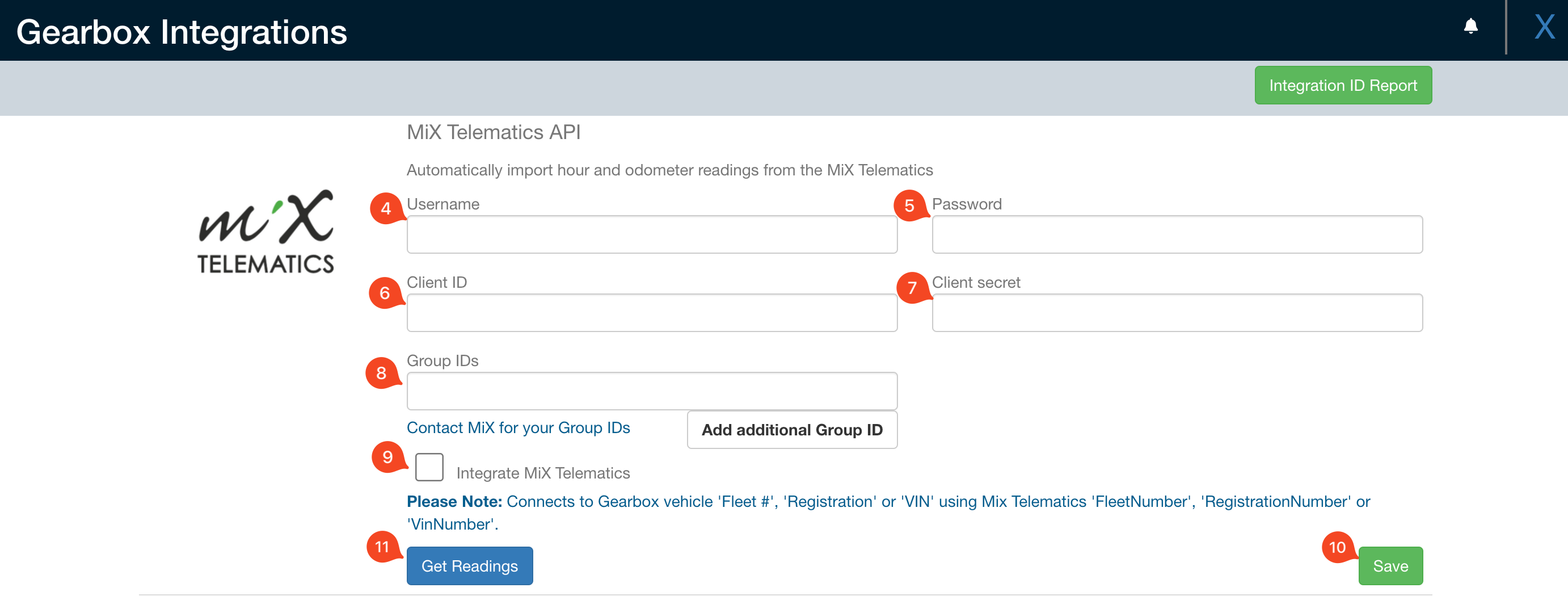The width and height of the screenshot is (1568, 596).
Task: Focus the Group IDs input field
Action: 651,390
